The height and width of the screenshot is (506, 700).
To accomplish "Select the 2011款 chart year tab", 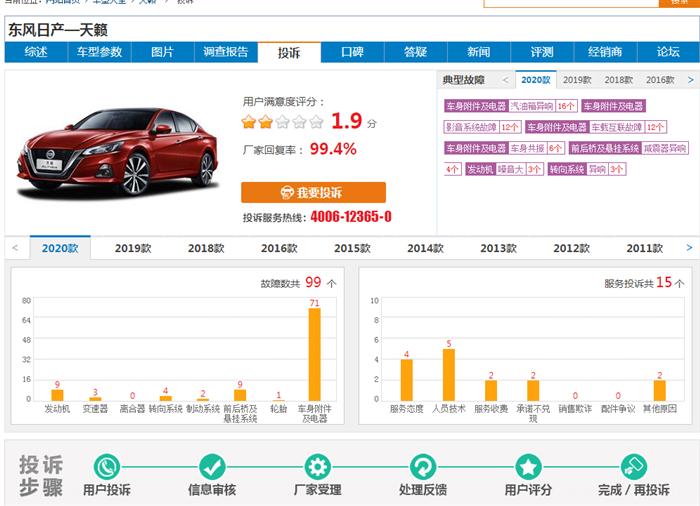I will click(x=645, y=248).
